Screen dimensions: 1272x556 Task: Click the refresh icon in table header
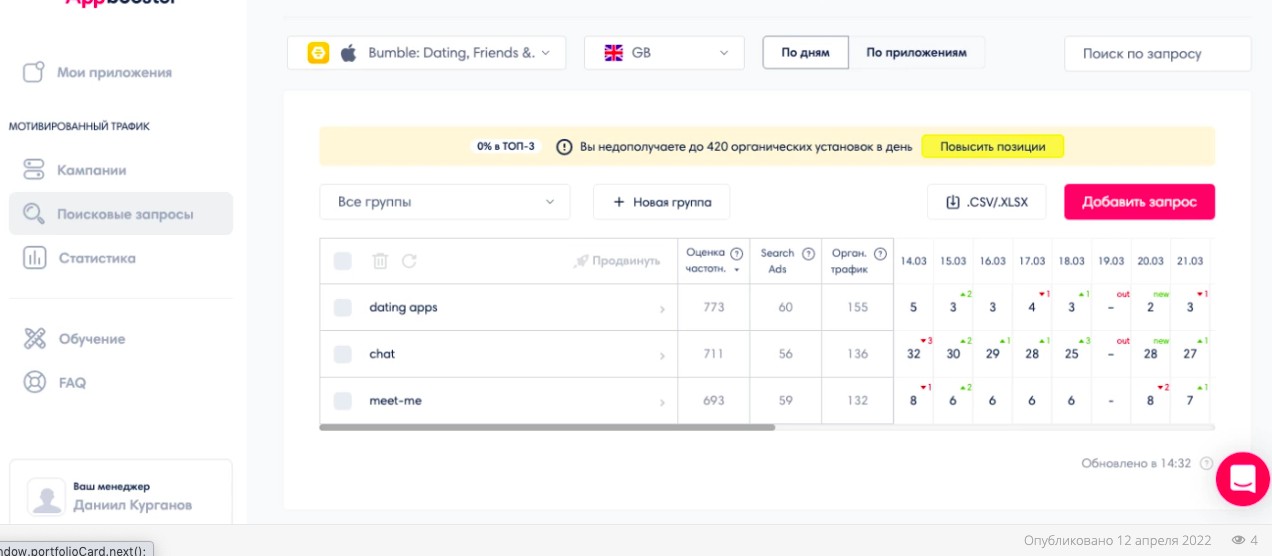tap(409, 261)
